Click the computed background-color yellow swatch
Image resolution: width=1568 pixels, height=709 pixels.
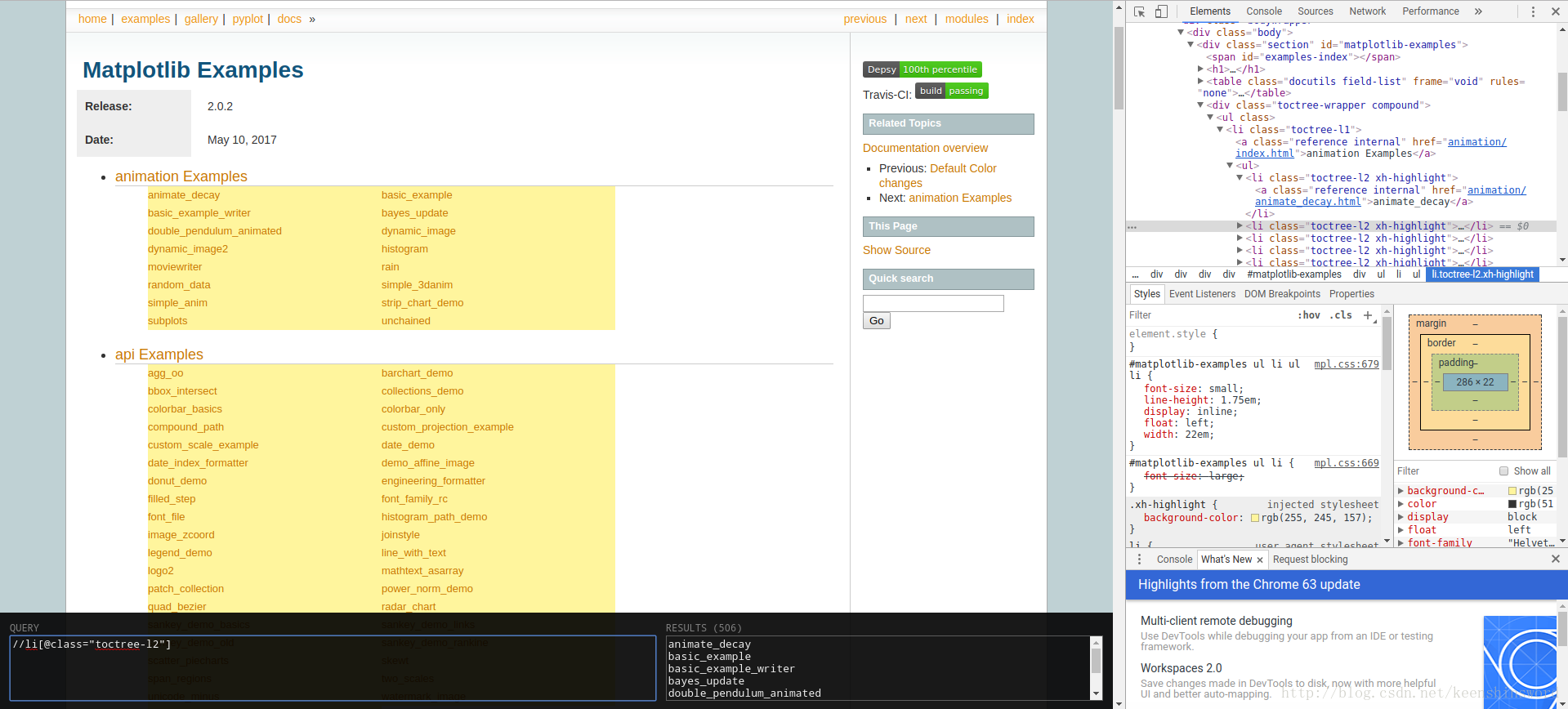tap(1512, 491)
